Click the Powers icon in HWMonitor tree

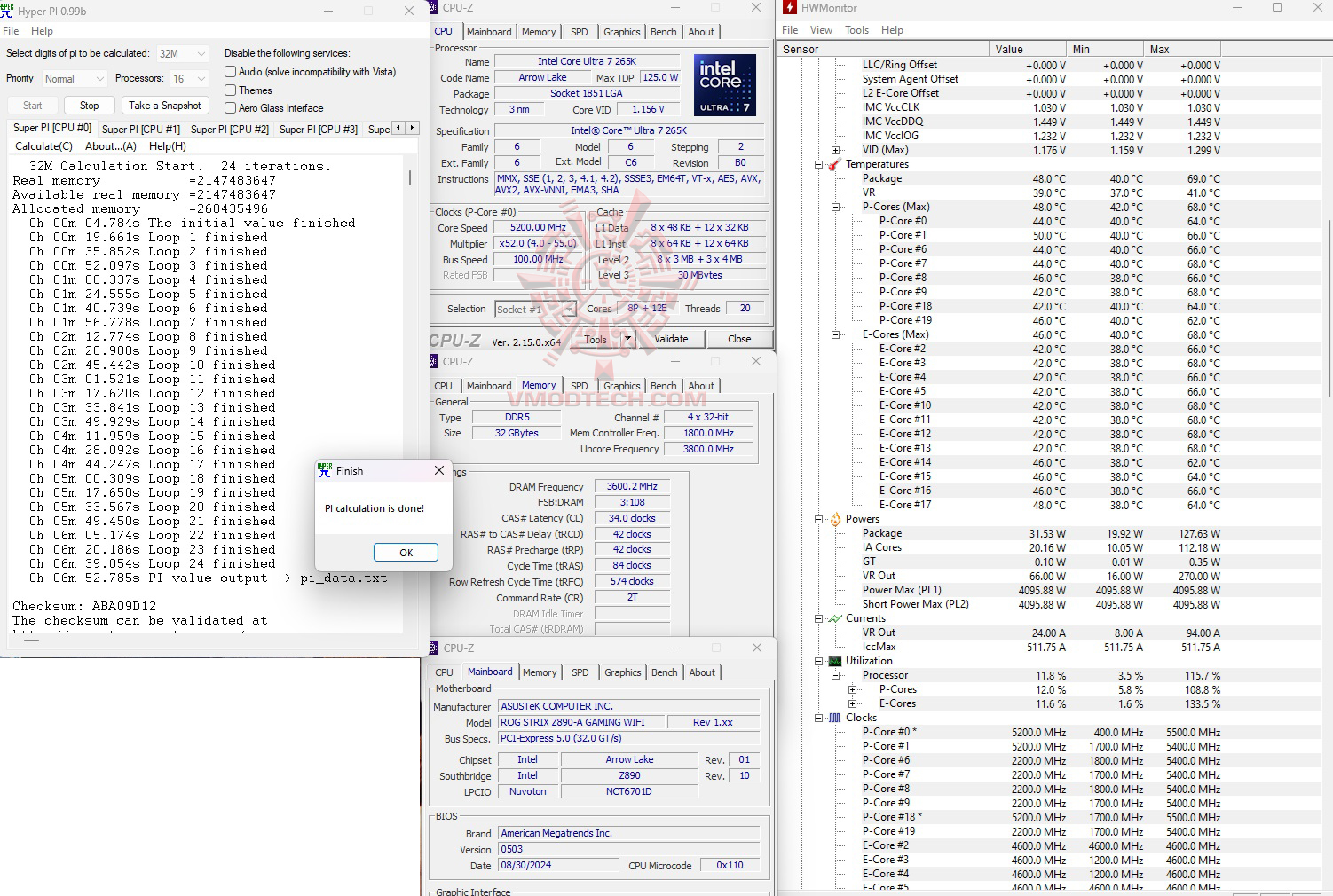[834, 519]
